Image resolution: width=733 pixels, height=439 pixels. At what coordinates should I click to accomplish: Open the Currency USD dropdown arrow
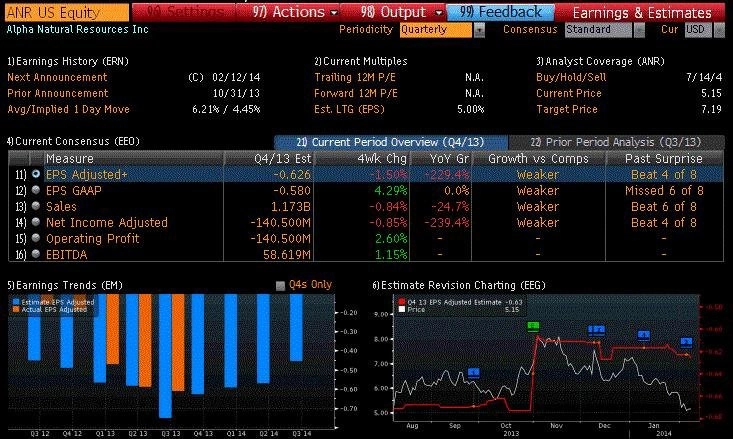(719, 30)
